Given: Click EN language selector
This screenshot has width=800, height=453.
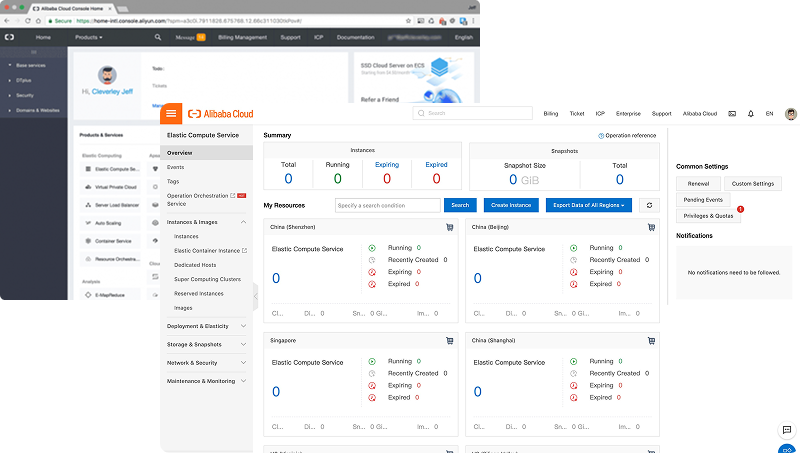Looking at the screenshot, I should [769, 114].
